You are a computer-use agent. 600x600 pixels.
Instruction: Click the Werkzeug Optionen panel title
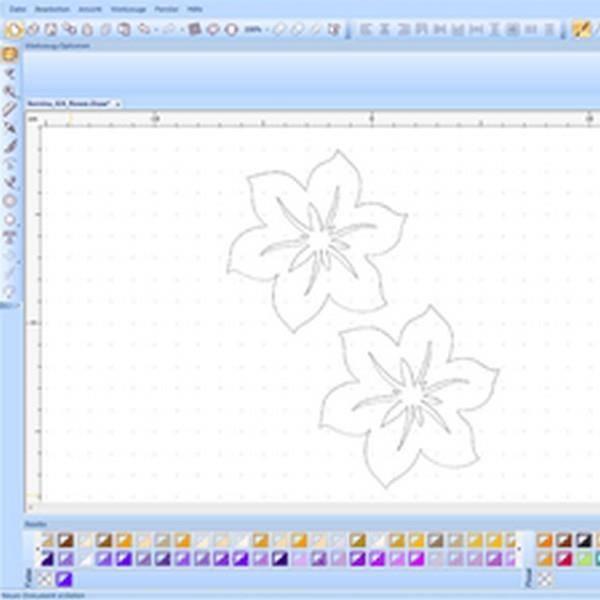(x=57, y=46)
